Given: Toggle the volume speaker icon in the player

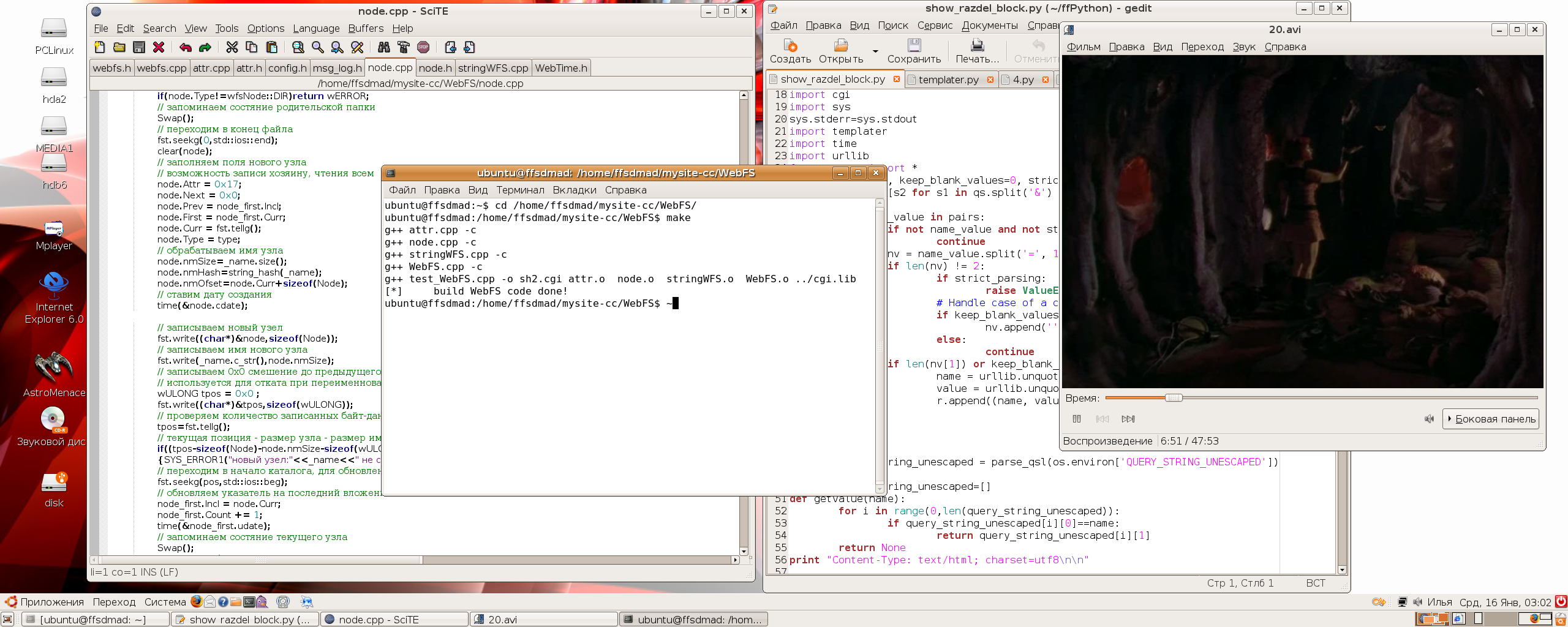Looking at the screenshot, I should point(1429,419).
